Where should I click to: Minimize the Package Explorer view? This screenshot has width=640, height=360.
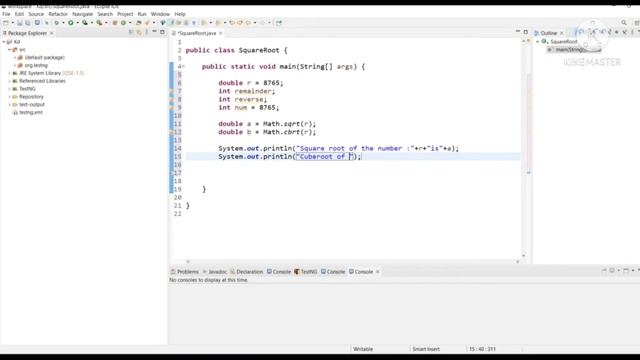click(x=154, y=31)
